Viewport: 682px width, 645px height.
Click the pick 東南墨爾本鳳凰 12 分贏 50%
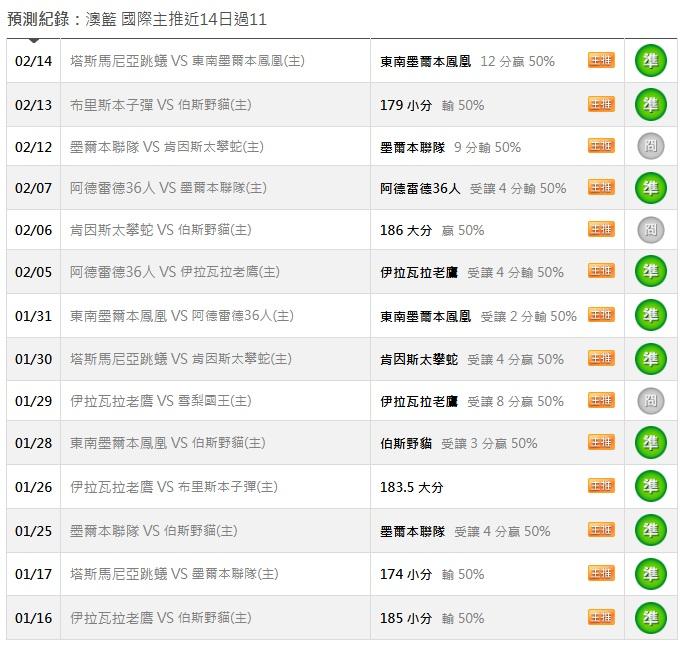[468, 61]
